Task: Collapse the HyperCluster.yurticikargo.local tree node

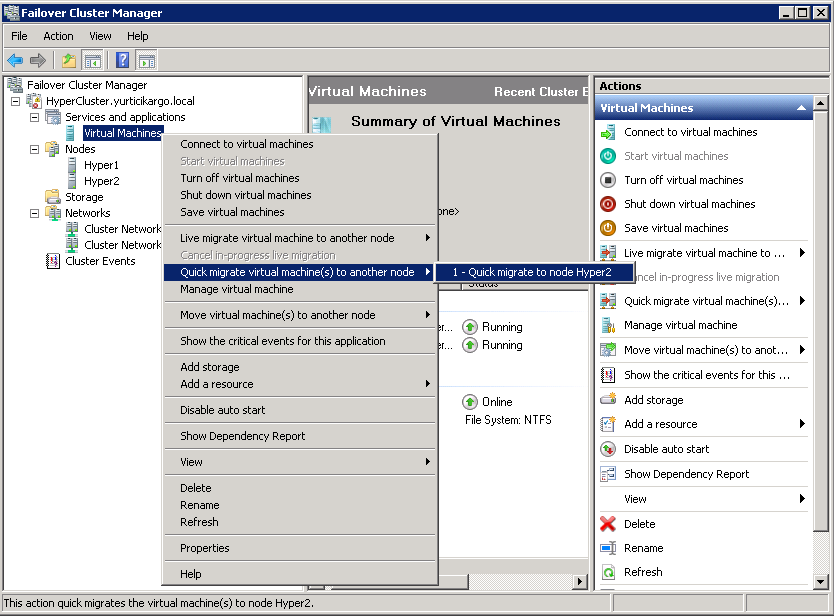Action: 15,101
